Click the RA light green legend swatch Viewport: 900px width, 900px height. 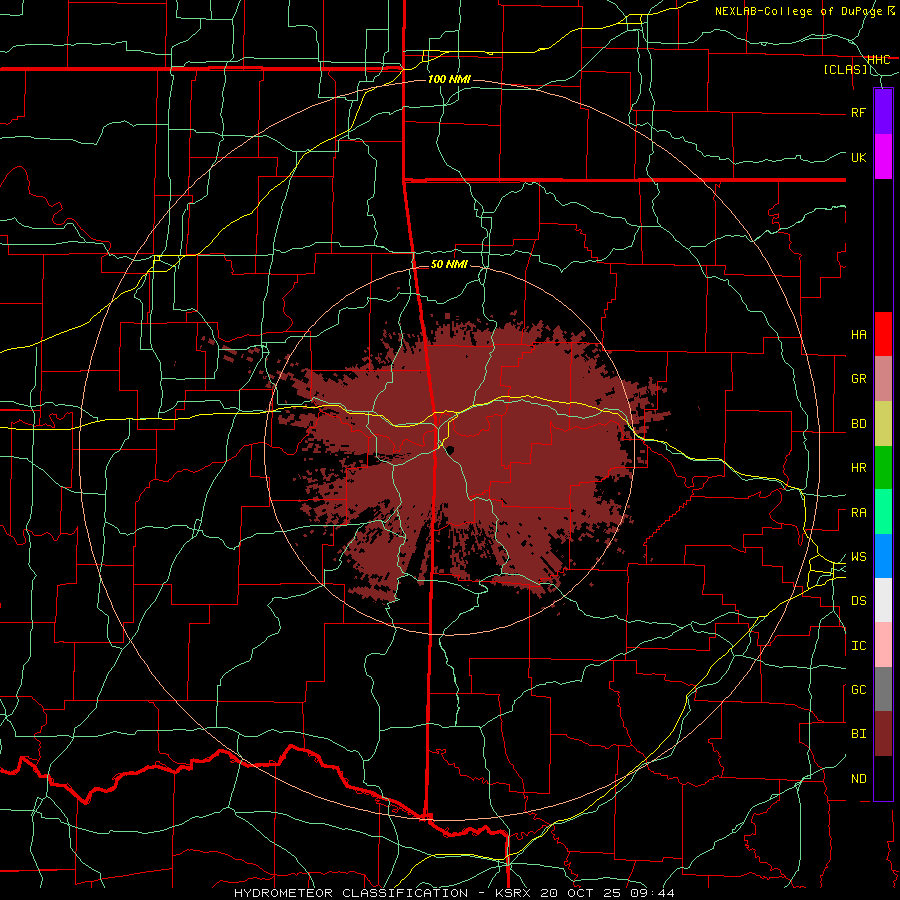883,512
